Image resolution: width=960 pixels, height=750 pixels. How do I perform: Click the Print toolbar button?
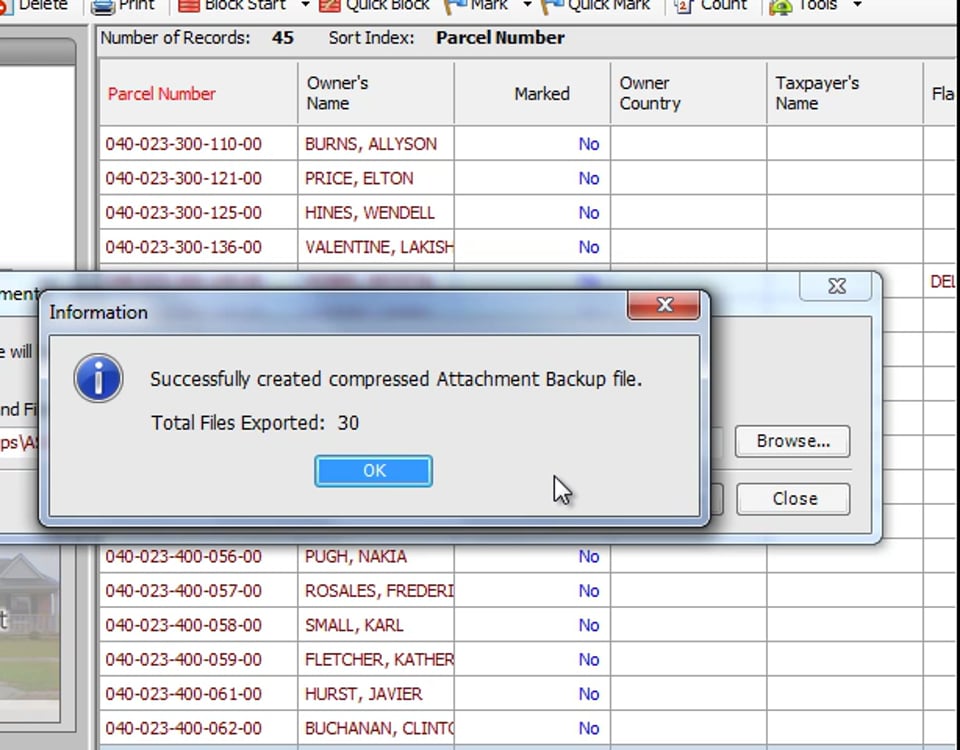coord(123,6)
